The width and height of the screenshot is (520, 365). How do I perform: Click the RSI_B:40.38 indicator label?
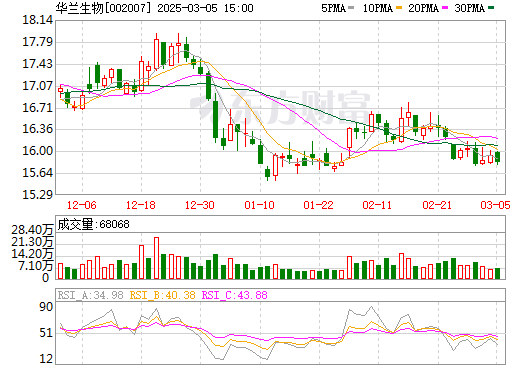pos(162,295)
